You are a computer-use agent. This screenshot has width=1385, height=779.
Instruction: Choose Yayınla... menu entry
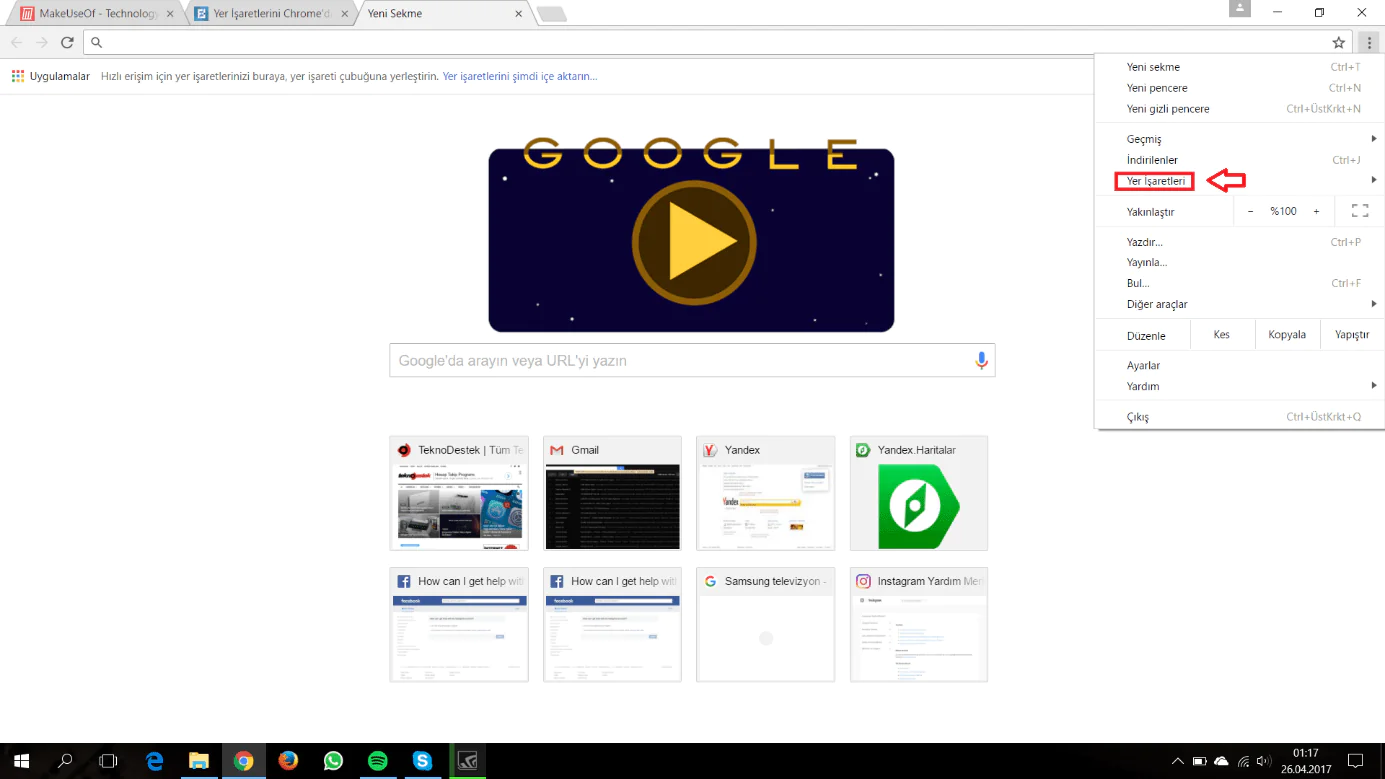coord(1240,262)
